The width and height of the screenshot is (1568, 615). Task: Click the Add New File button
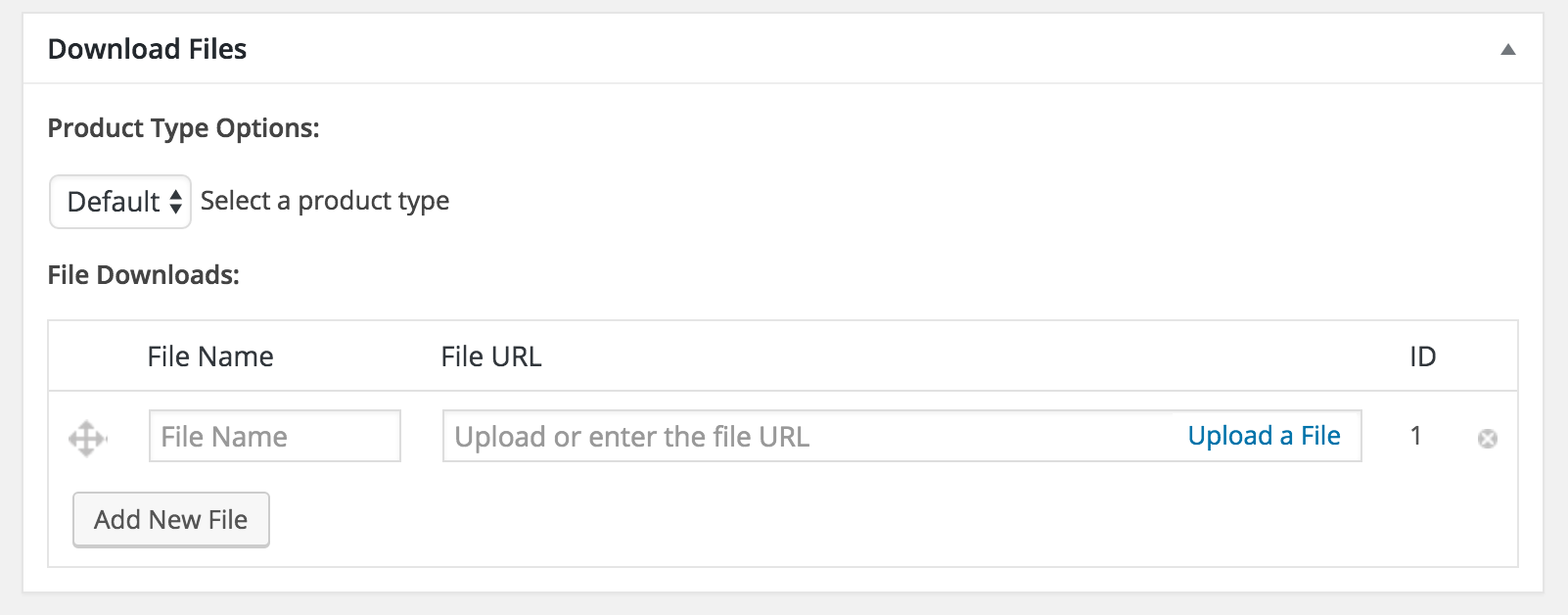pyautogui.click(x=171, y=520)
